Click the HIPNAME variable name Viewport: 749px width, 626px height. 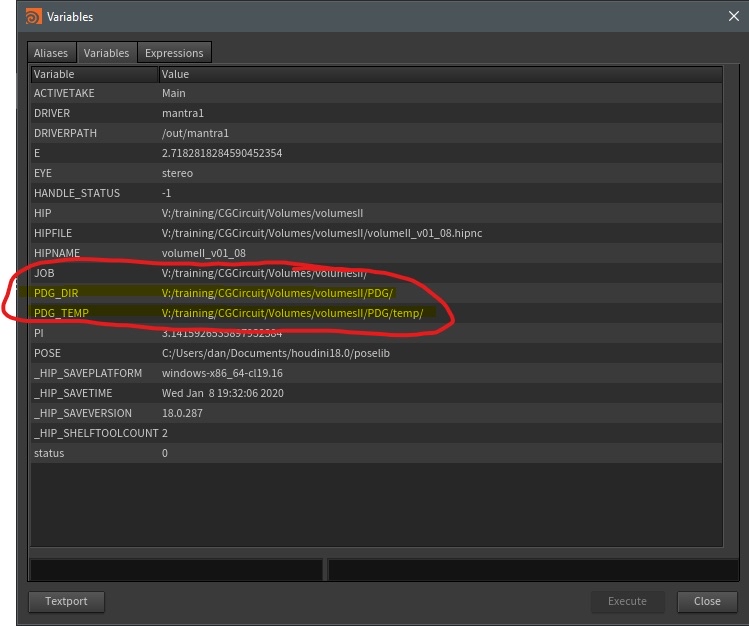click(57, 253)
